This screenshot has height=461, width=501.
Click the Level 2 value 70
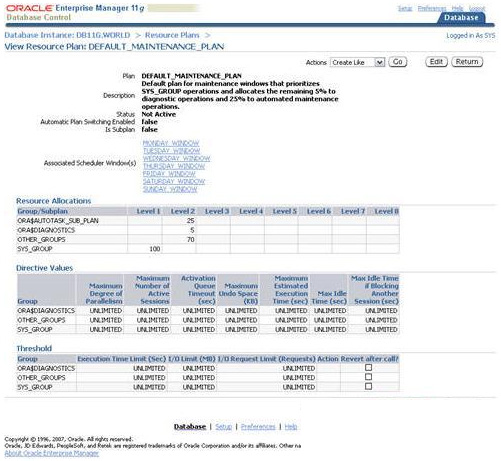[x=190, y=239]
